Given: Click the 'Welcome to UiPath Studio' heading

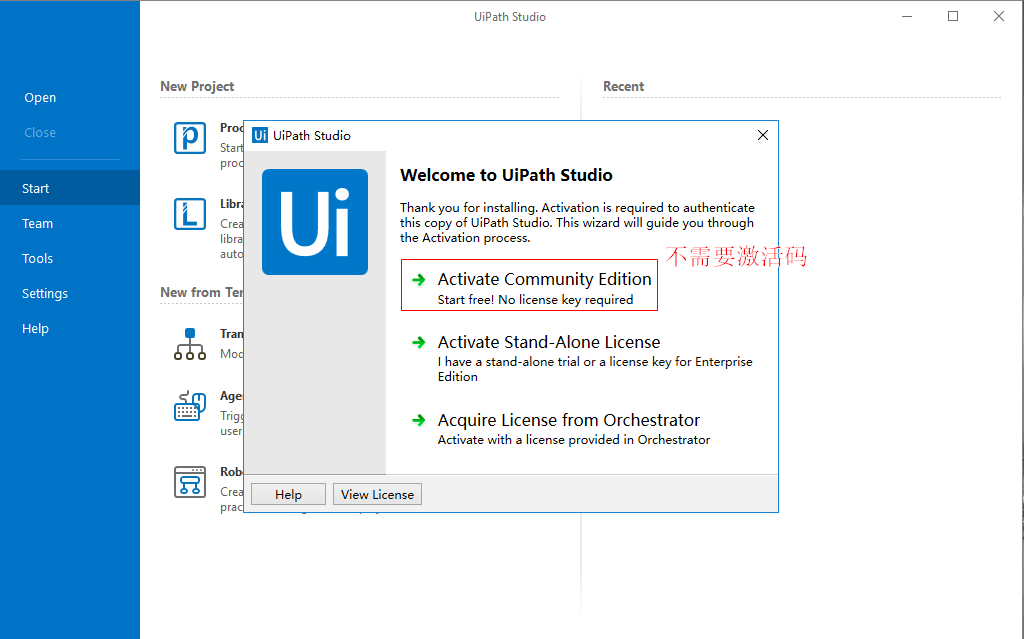Looking at the screenshot, I should click(506, 175).
